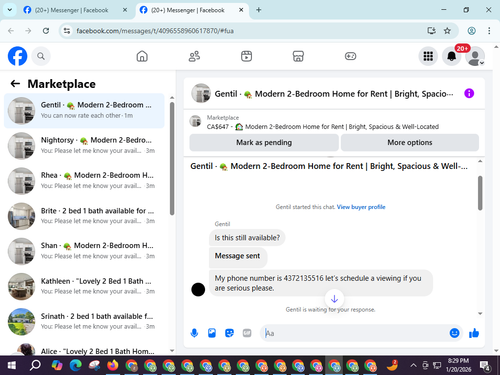
Task: Click the address bar URL
Action: (x=155, y=31)
